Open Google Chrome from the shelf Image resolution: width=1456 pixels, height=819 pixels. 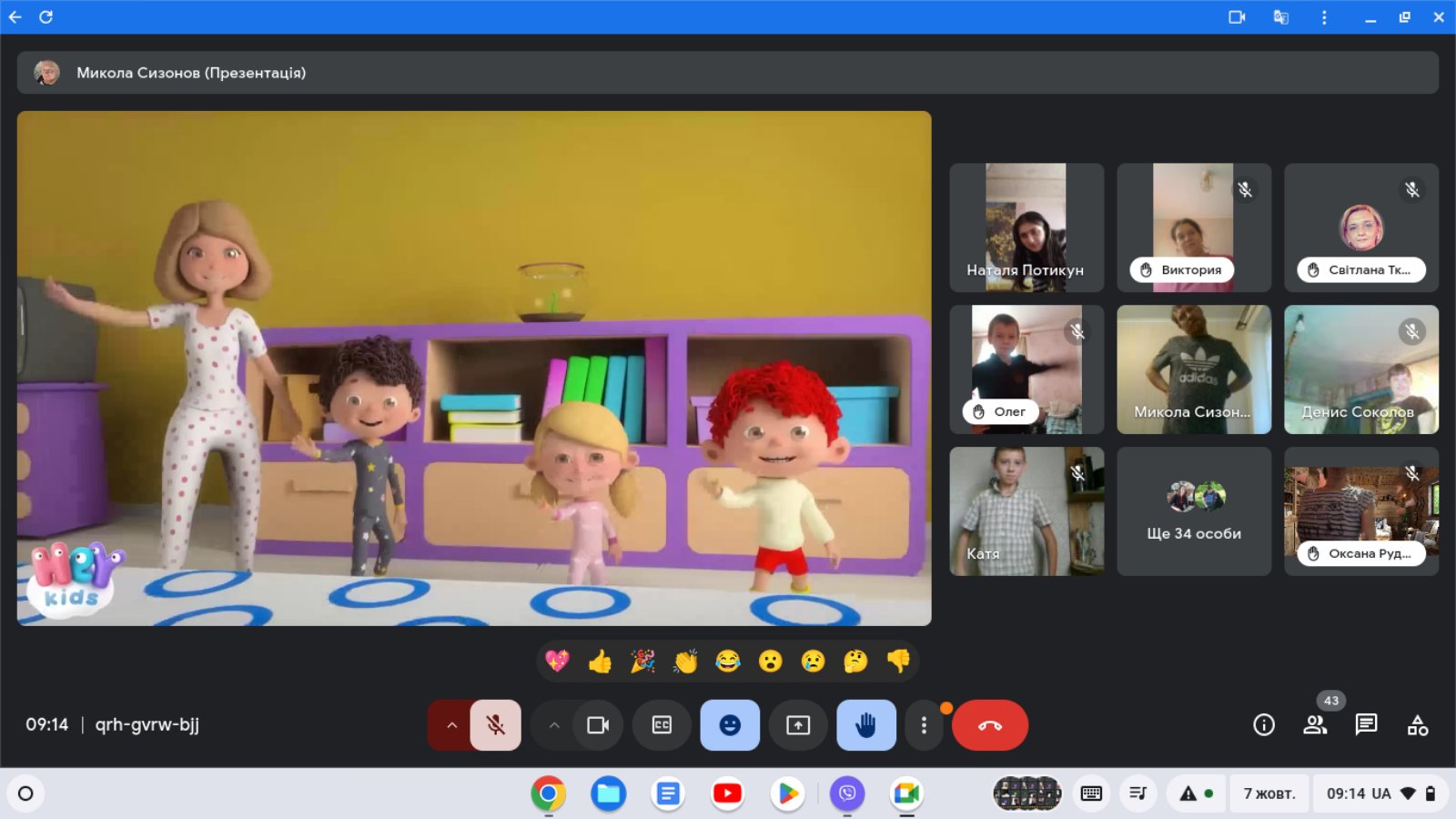548,794
